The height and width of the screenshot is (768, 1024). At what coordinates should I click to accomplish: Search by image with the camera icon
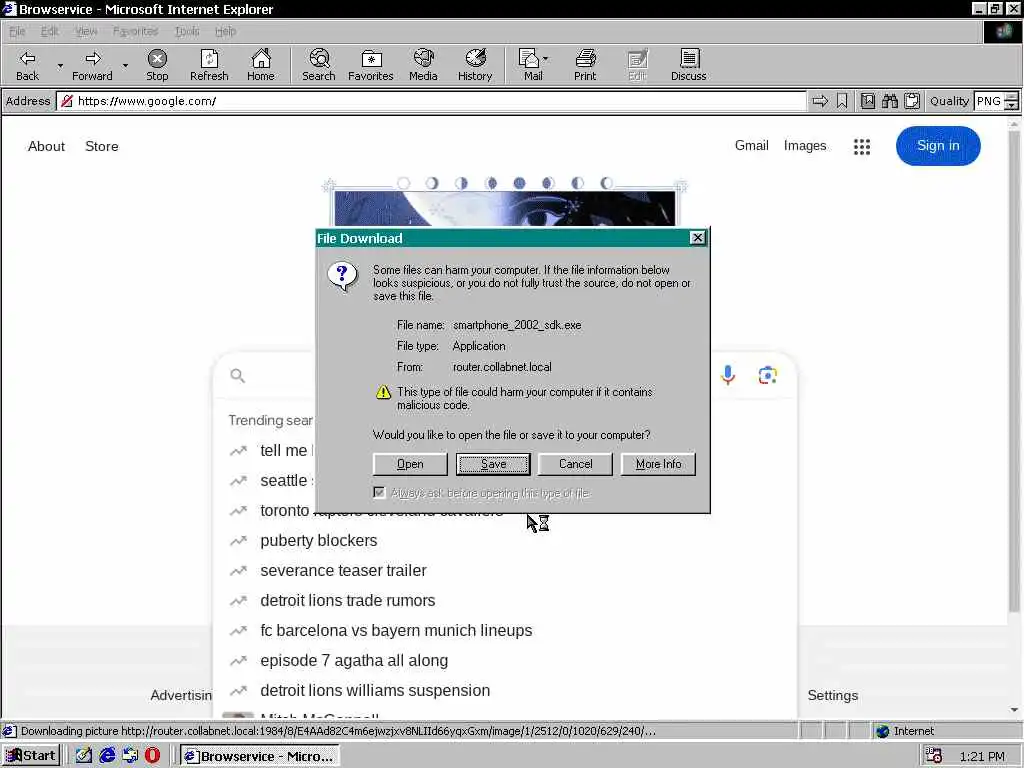click(767, 376)
